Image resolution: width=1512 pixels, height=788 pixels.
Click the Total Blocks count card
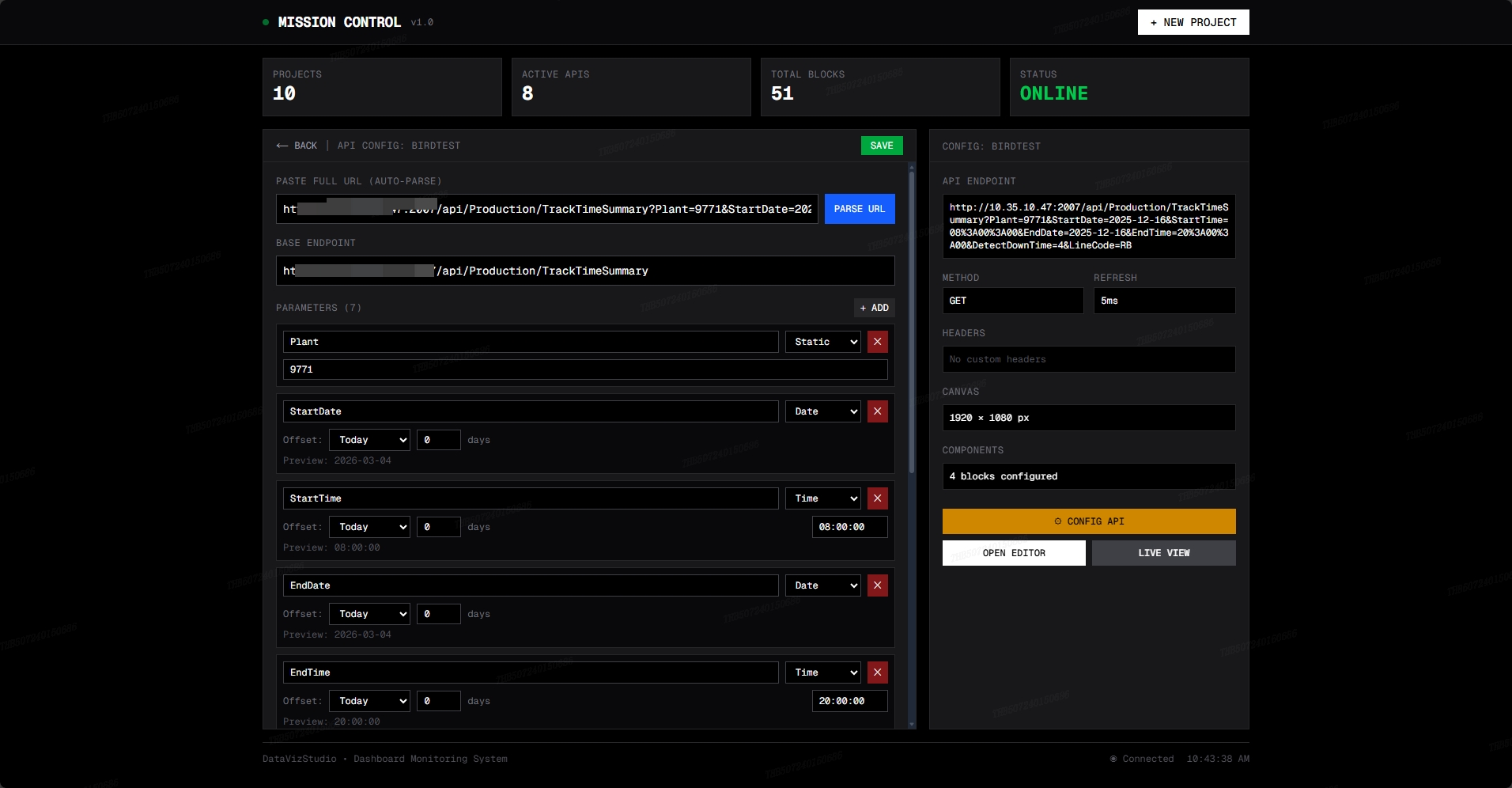point(880,87)
